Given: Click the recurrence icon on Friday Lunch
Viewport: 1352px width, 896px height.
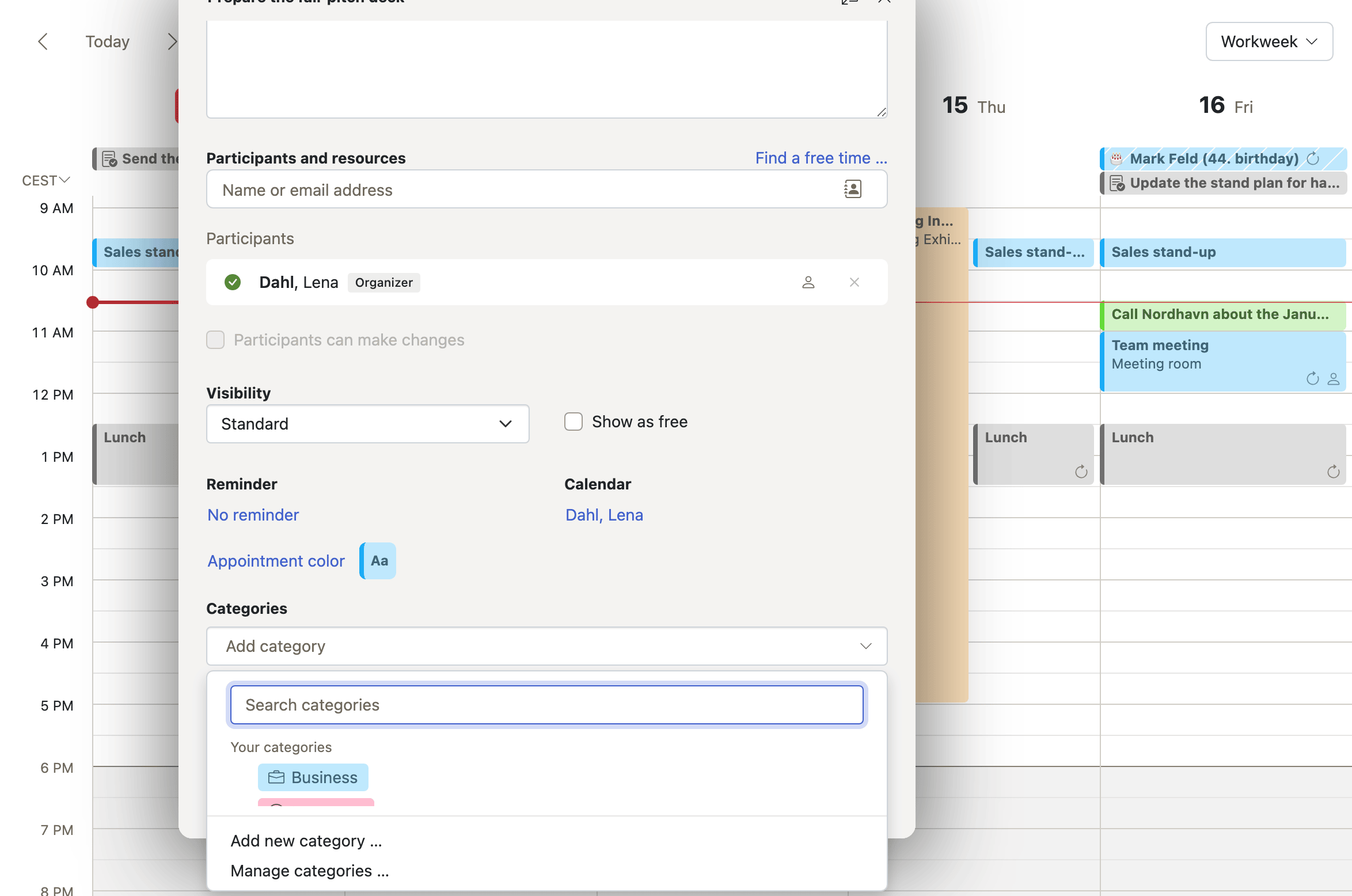Looking at the screenshot, I should 1334,472.
